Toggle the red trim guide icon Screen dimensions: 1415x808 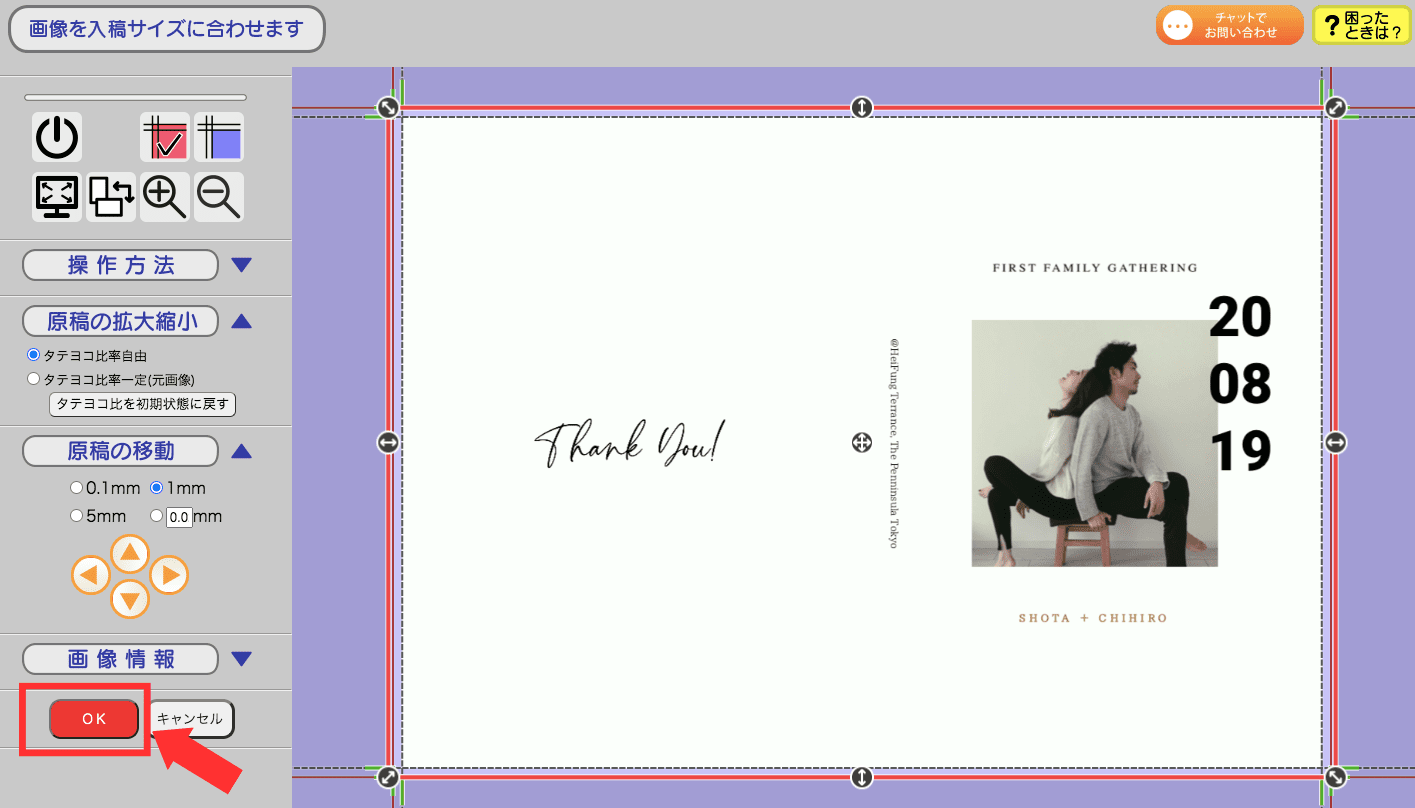[165, 138]
